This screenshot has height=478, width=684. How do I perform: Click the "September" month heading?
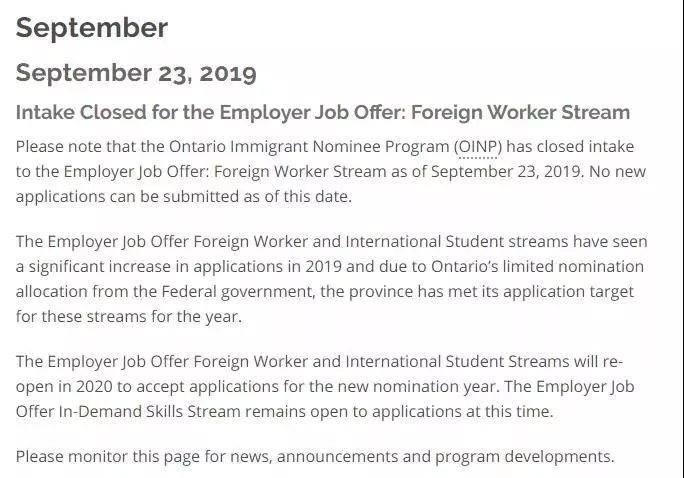pyautogui.click(x=92, y=28)
